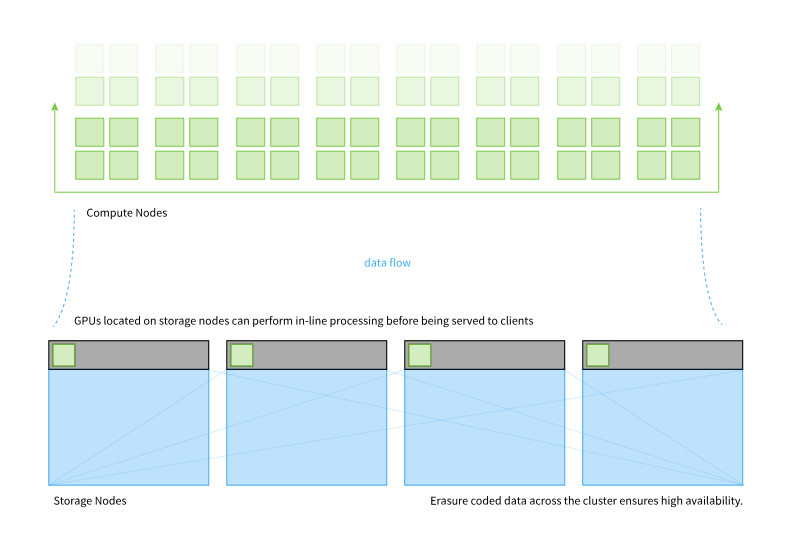This screenshot has height=551, width=789.
Task: Select the first blue storage node block
Action: (x=129, y=428)
